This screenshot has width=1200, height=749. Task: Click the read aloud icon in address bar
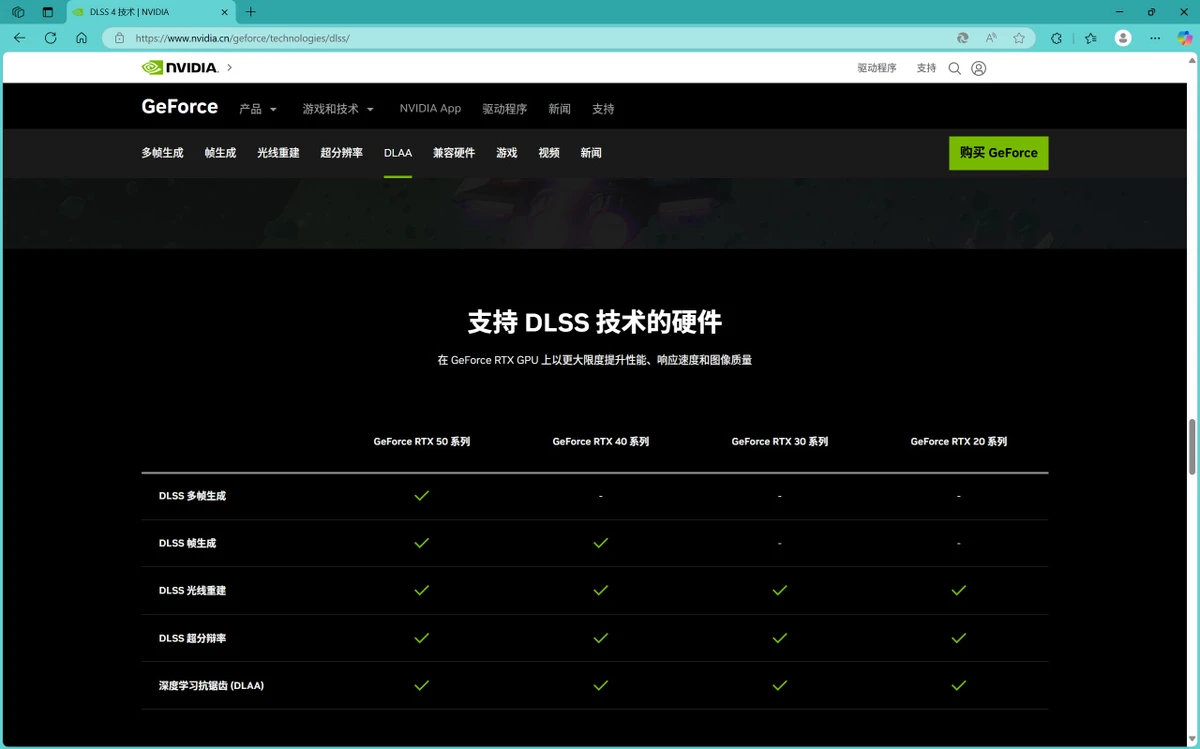click(x=991, y=38)
